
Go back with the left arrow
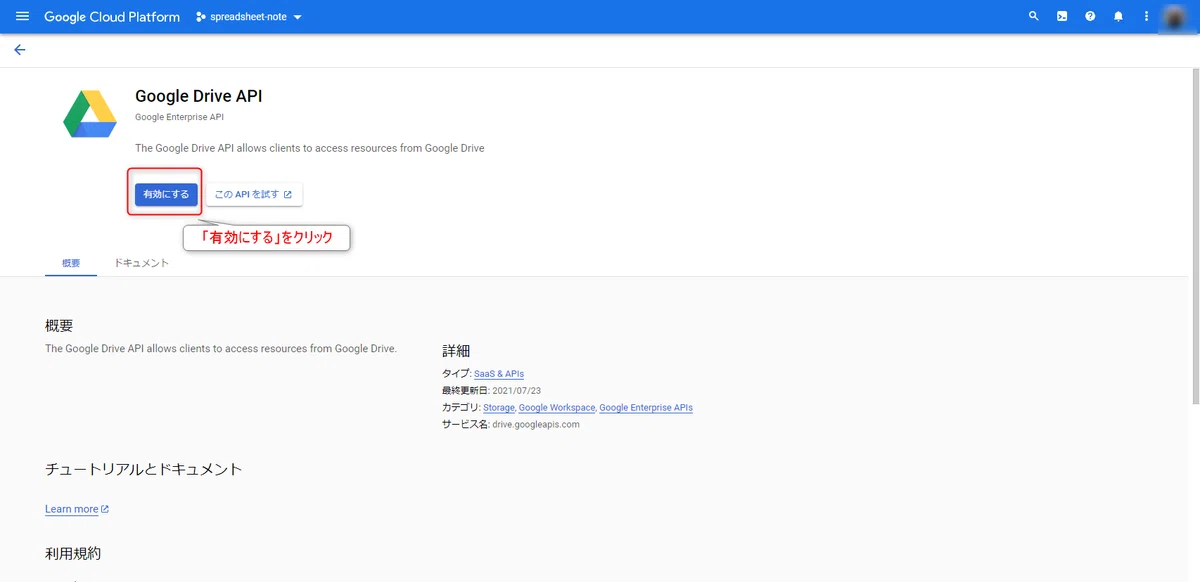coord(20,50)
